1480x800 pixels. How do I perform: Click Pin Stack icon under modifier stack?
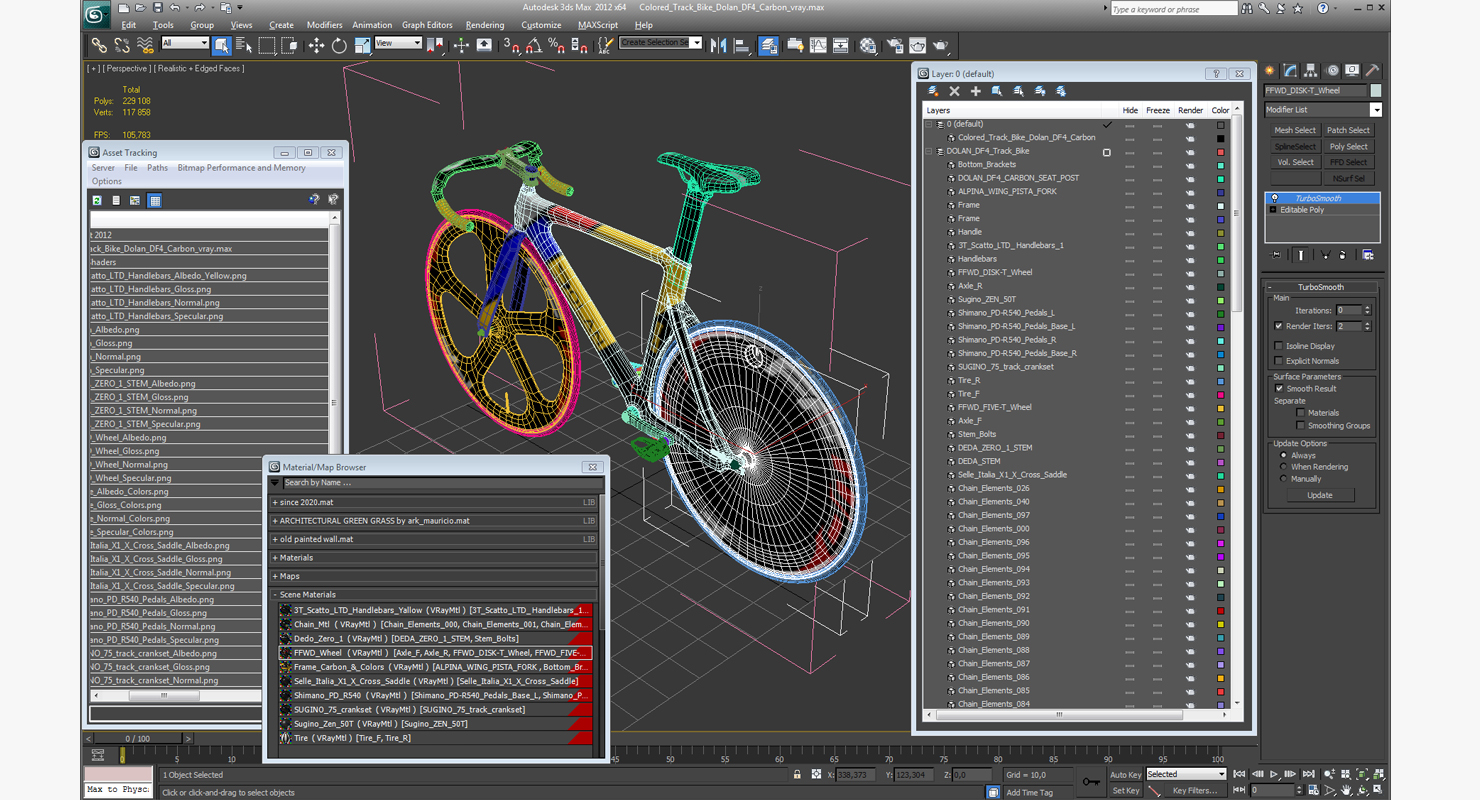pos(1275,255)
